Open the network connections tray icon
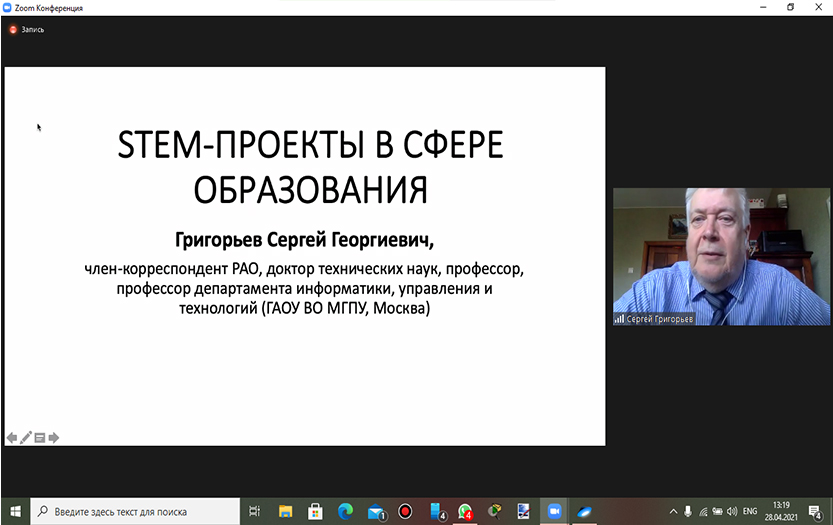Image resolution: width=833 pixels, height=525 pixels. click(703, 510)
